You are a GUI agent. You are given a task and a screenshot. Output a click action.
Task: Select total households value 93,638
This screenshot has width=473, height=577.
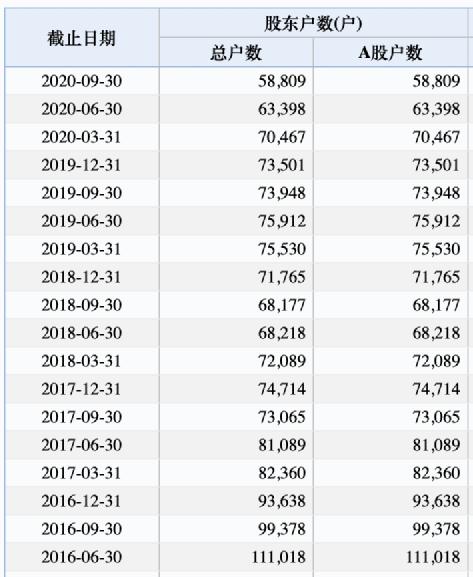[x=282, y=501]
